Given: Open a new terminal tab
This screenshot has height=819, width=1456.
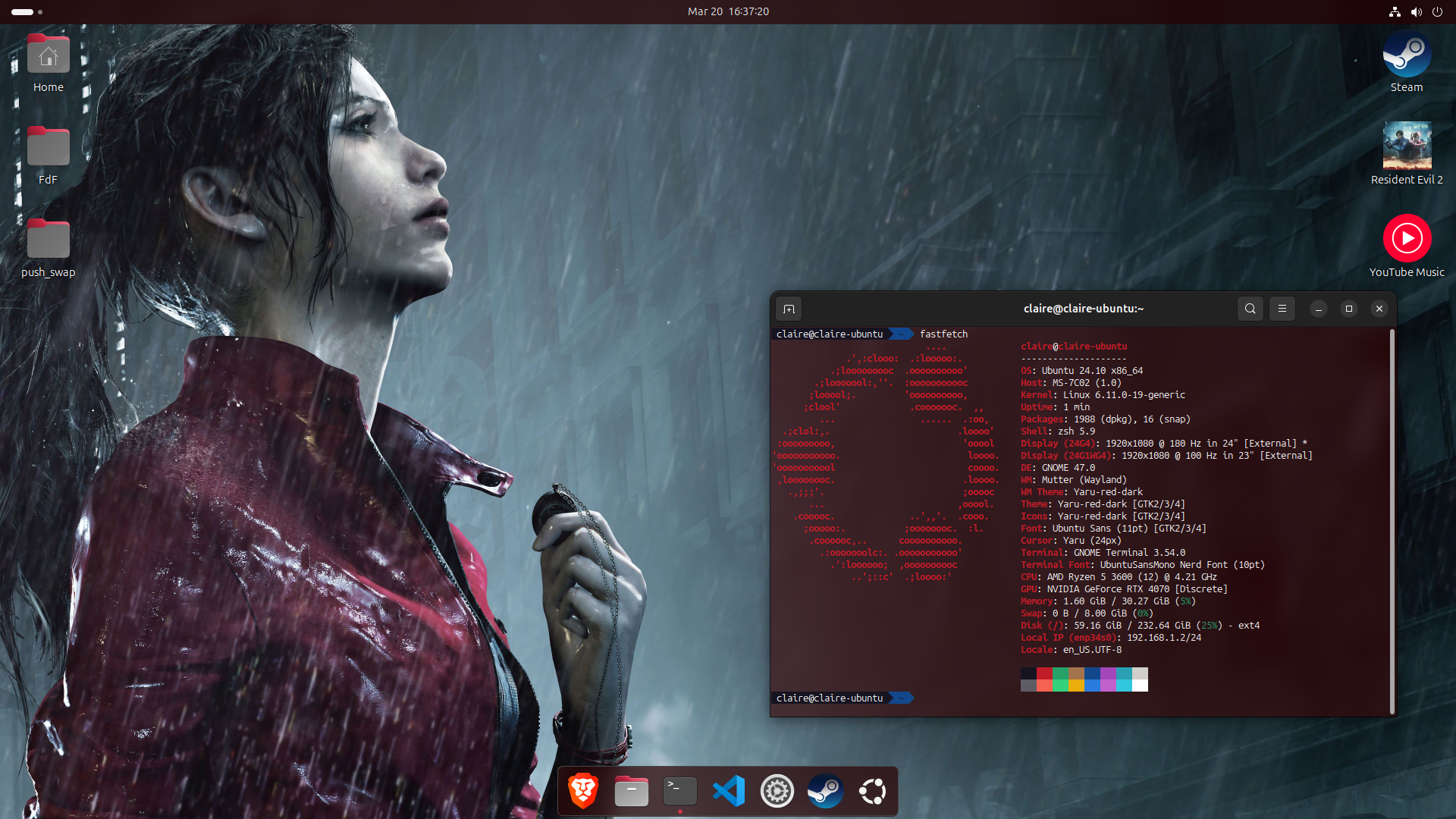Looking at the screenshot, I should (x=789, y=309).
